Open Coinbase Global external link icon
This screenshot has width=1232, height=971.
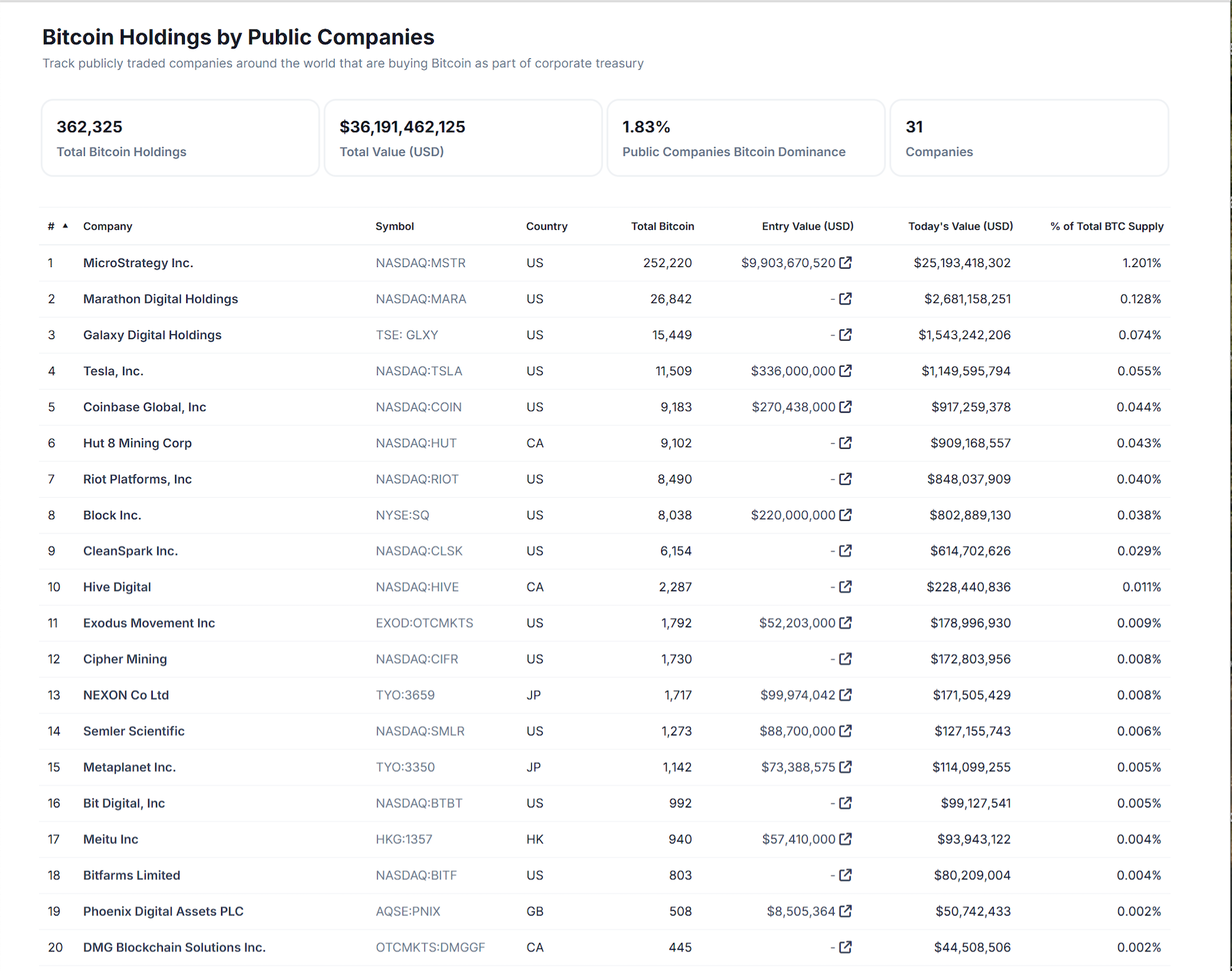click(x=845, y=407)
